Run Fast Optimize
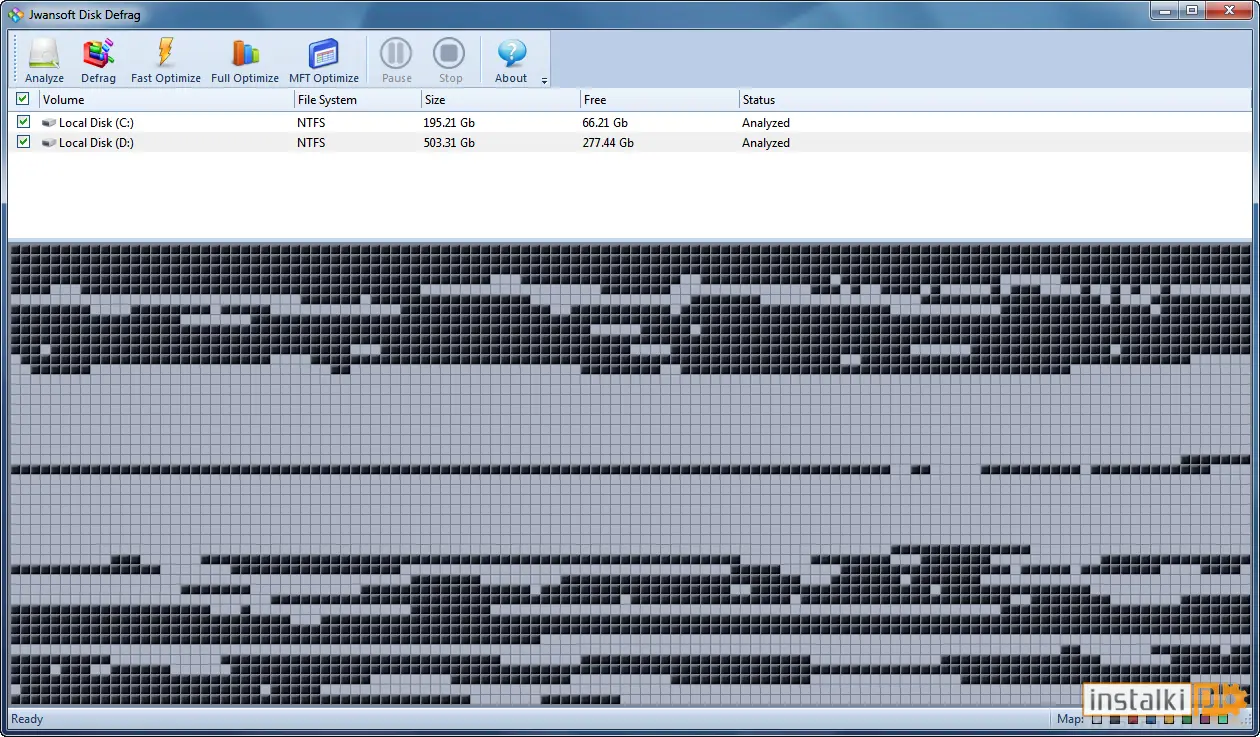 (166, 60)
